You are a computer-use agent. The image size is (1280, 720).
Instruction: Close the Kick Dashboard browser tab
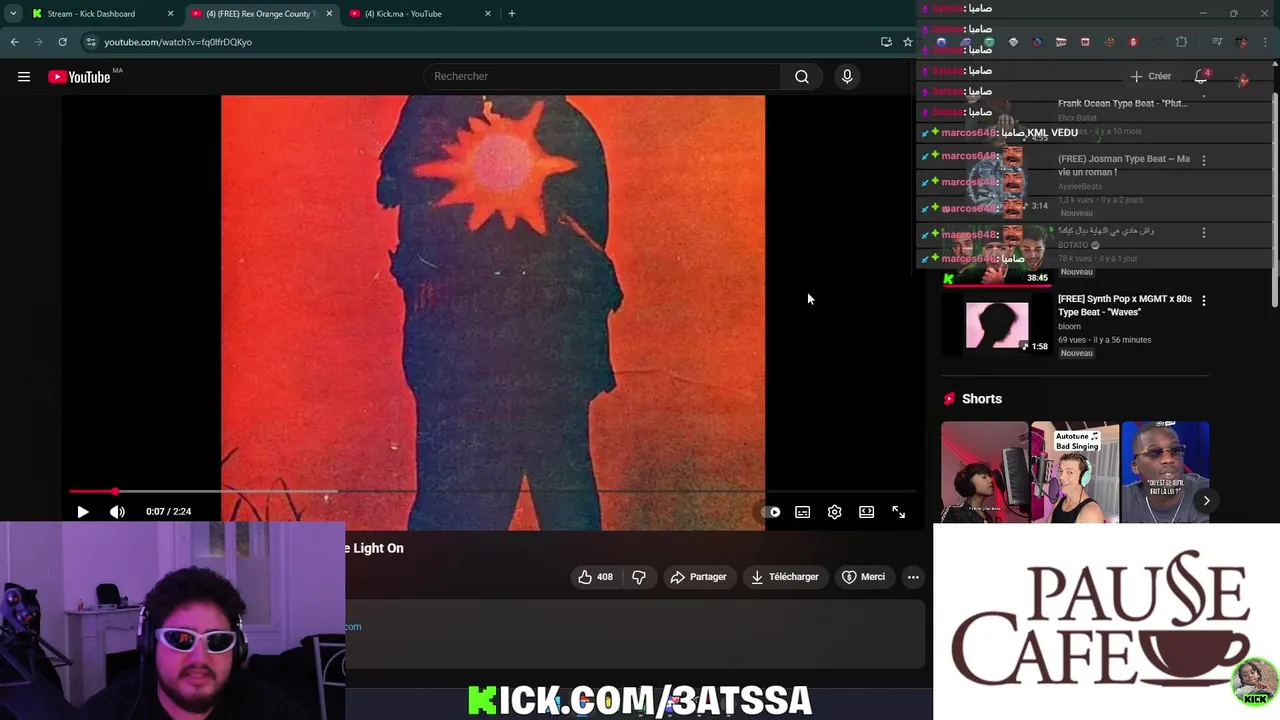click(x=170, y=14)
